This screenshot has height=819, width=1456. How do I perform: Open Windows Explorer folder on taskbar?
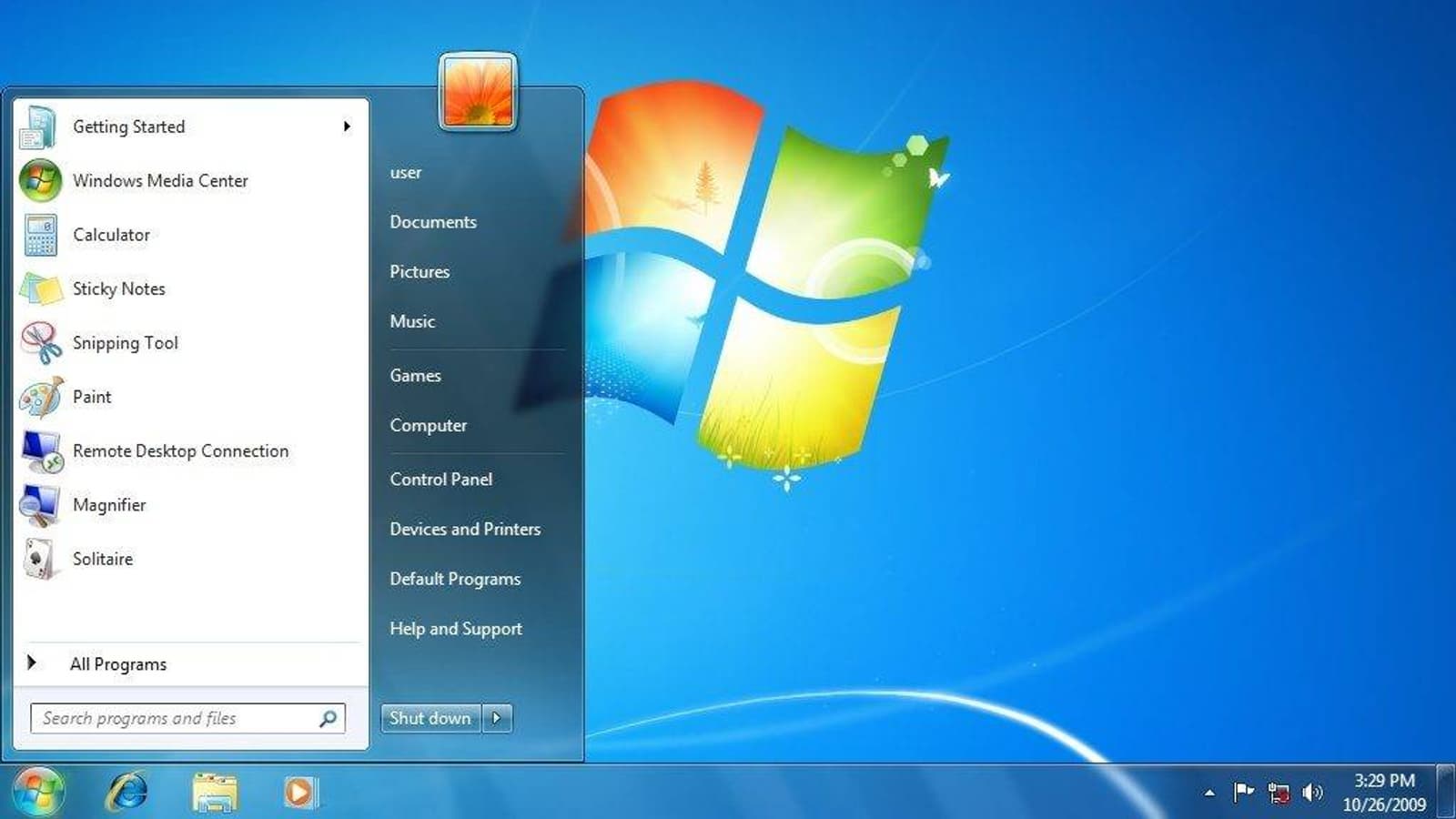[215, 793]
